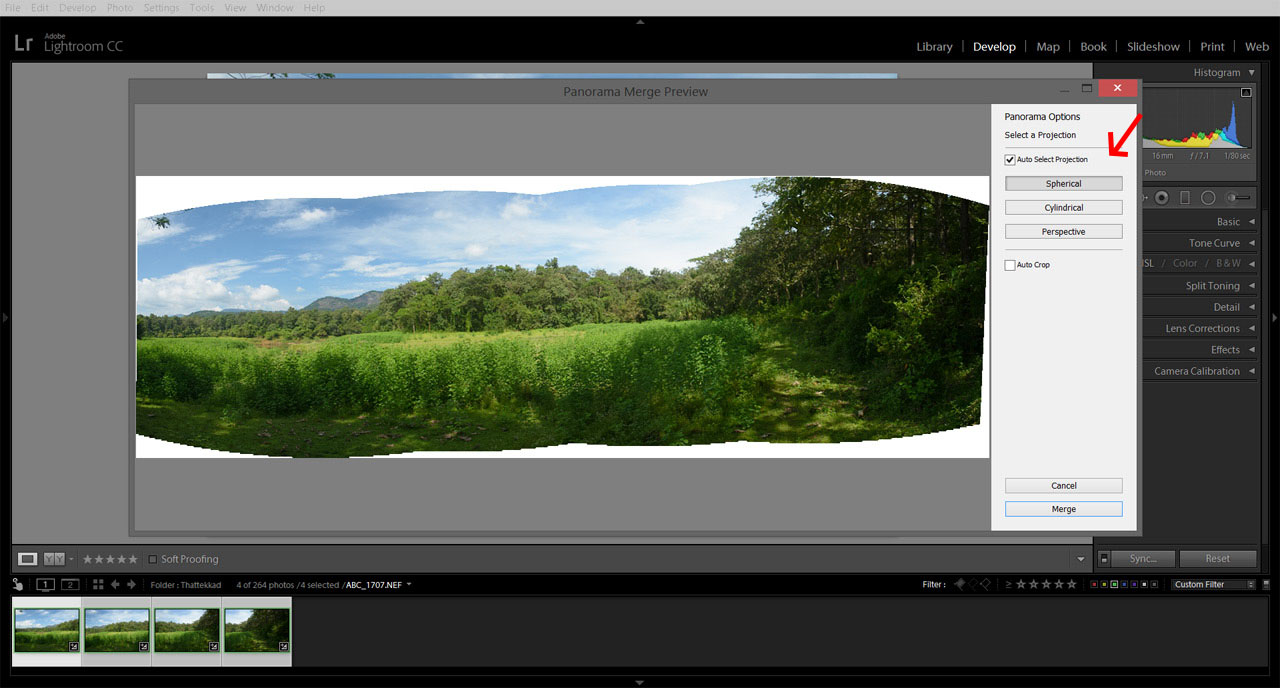Enable Auto Crop in Panorama Options

(1010, 264)
